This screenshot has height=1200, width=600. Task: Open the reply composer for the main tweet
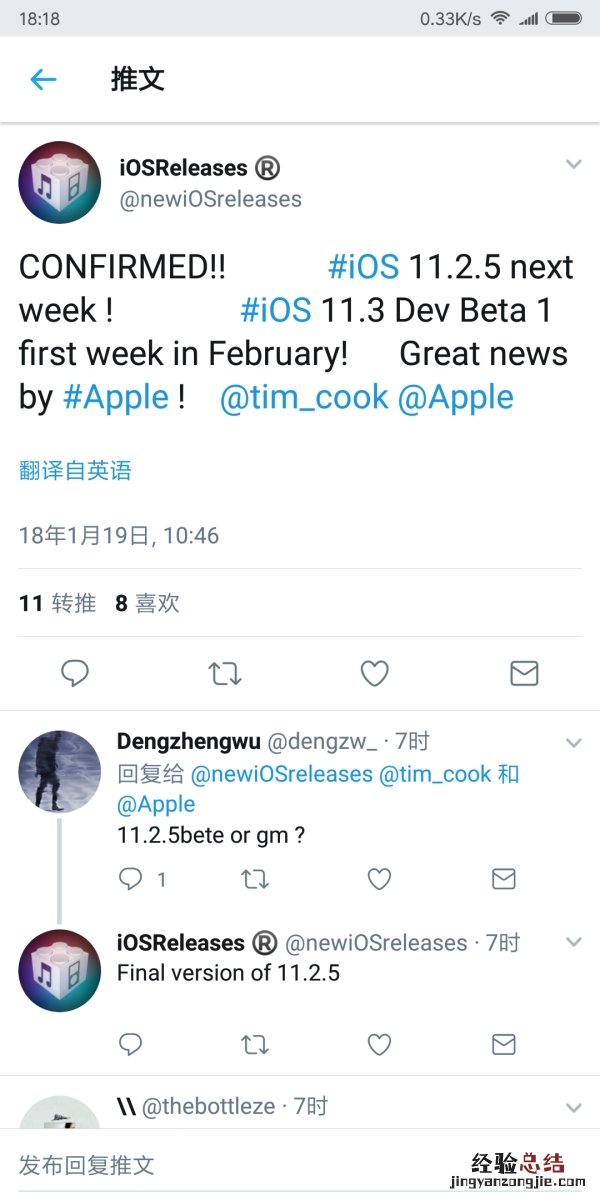[x=75, y=673]
